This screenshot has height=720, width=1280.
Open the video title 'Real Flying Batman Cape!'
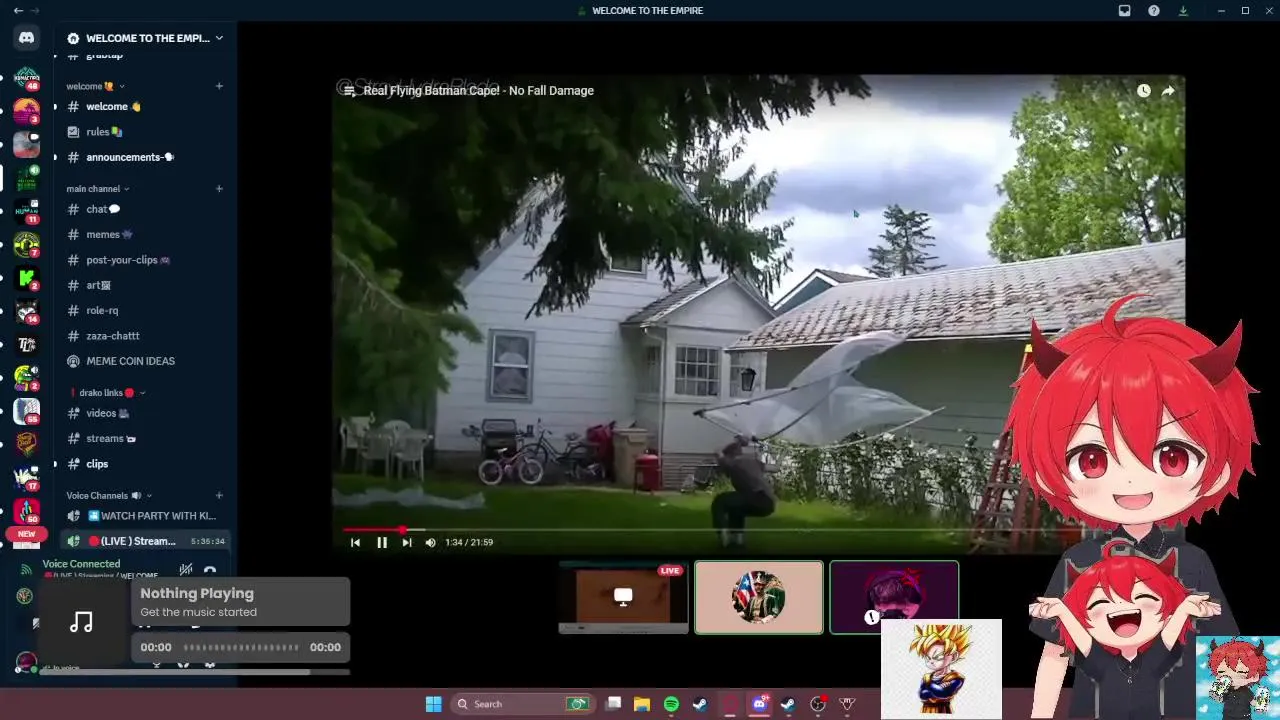(478, 90)
